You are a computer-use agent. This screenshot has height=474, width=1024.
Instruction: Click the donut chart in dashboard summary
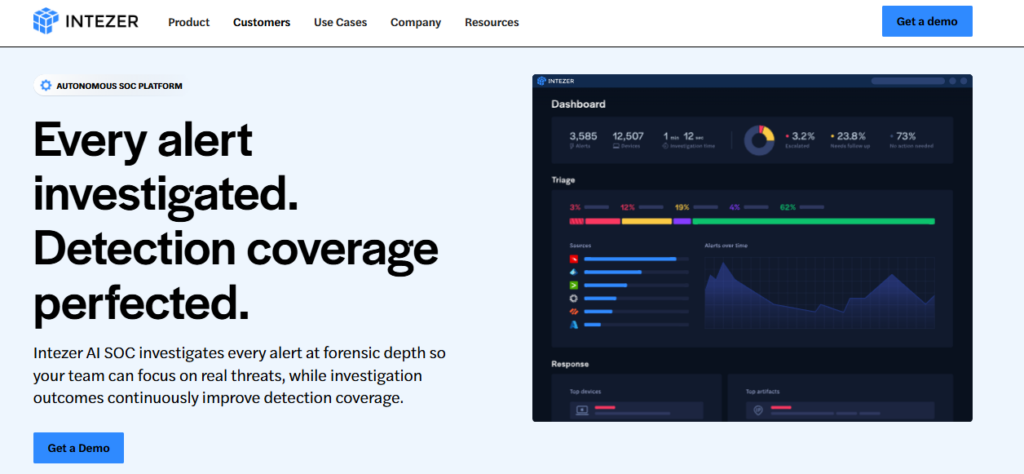point(759,140)
